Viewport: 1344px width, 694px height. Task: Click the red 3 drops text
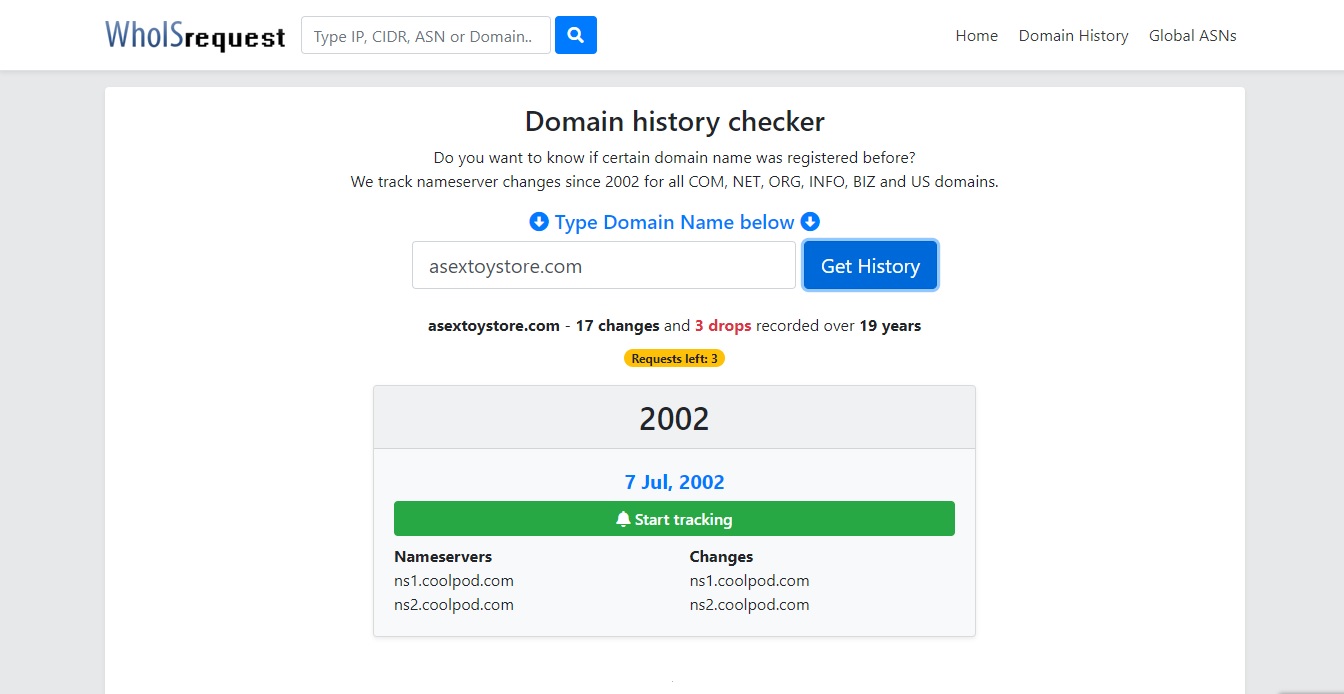click(x=723, y=325)
